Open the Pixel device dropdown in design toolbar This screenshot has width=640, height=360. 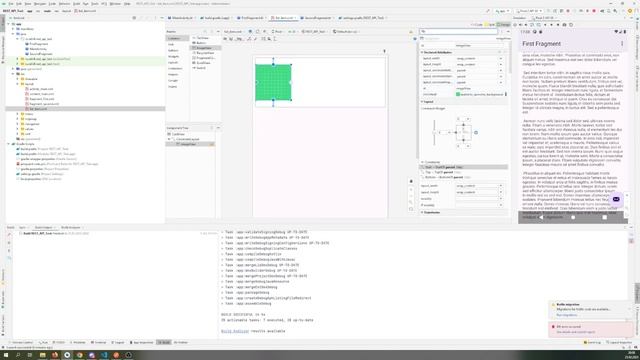coord(278,31)
